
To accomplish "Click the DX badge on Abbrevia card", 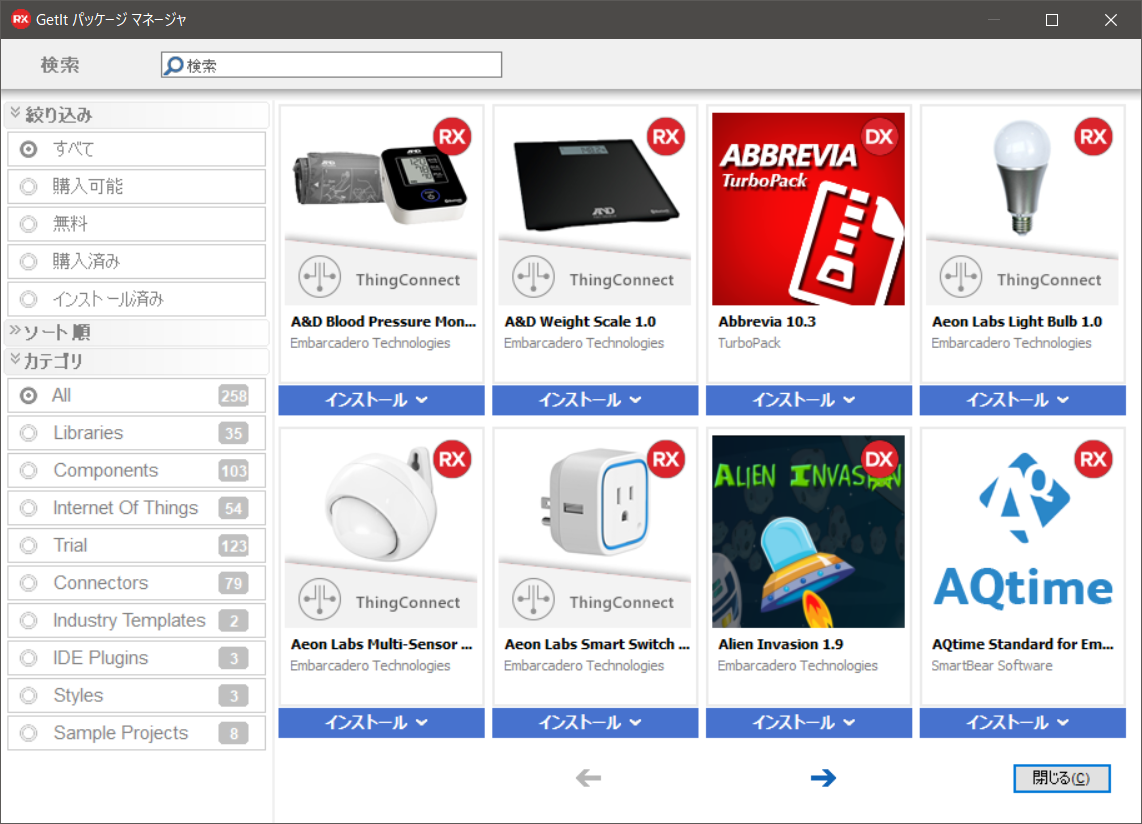I will 879,136.
